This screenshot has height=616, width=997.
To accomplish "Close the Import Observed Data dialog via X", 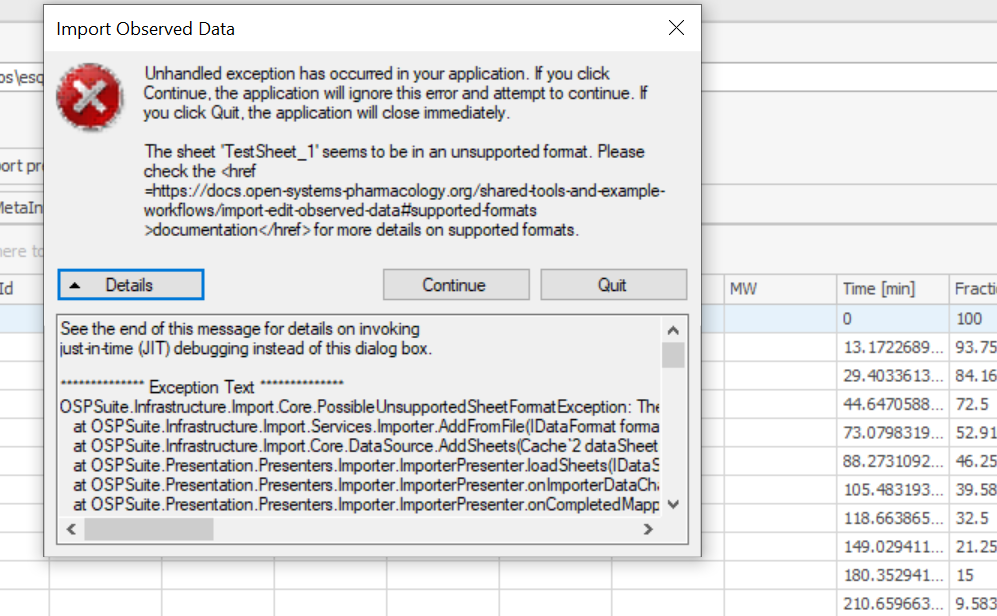I will (676, 28).
